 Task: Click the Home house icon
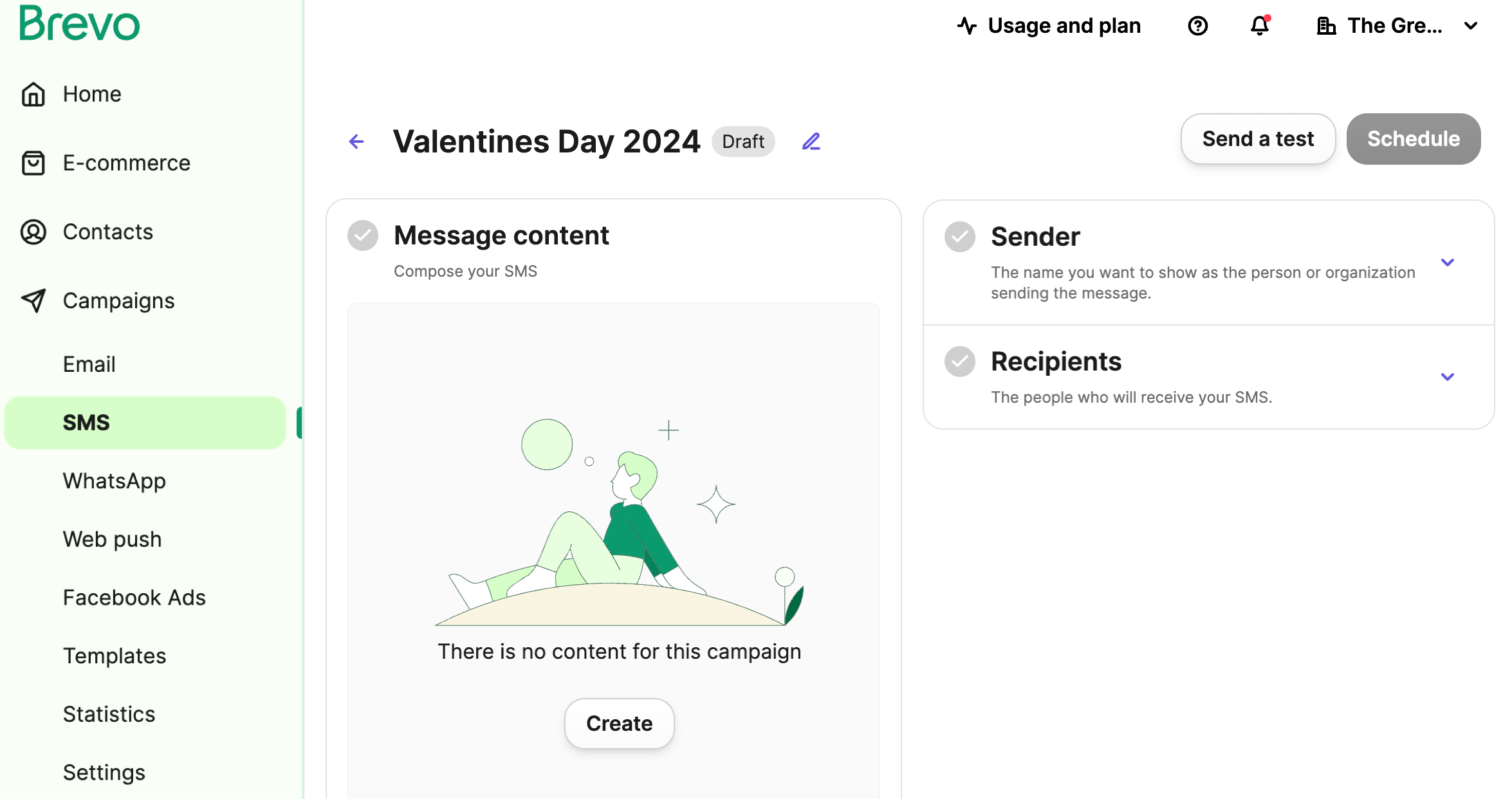coord(33,95)
